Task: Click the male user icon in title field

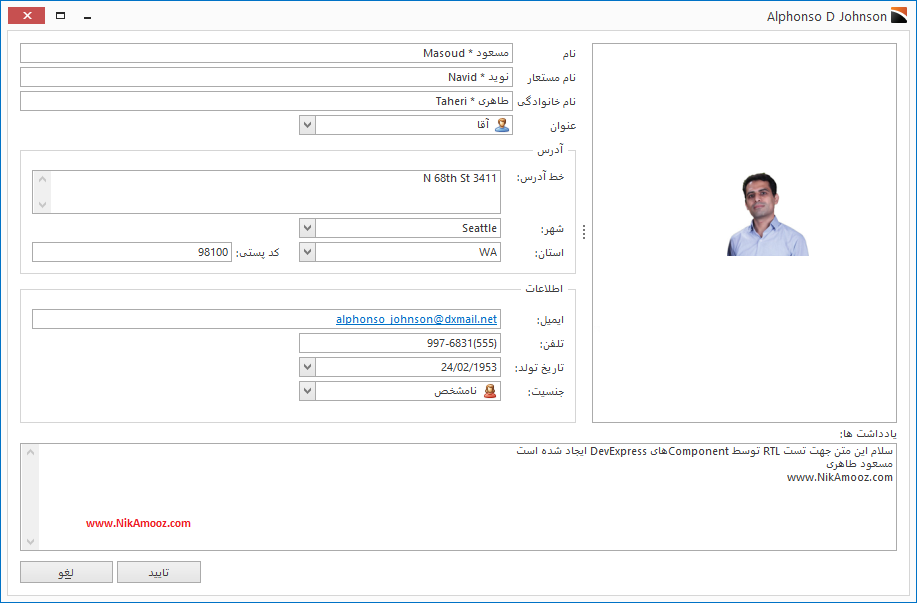Action: pyautogui.click(x=502, y=125)
